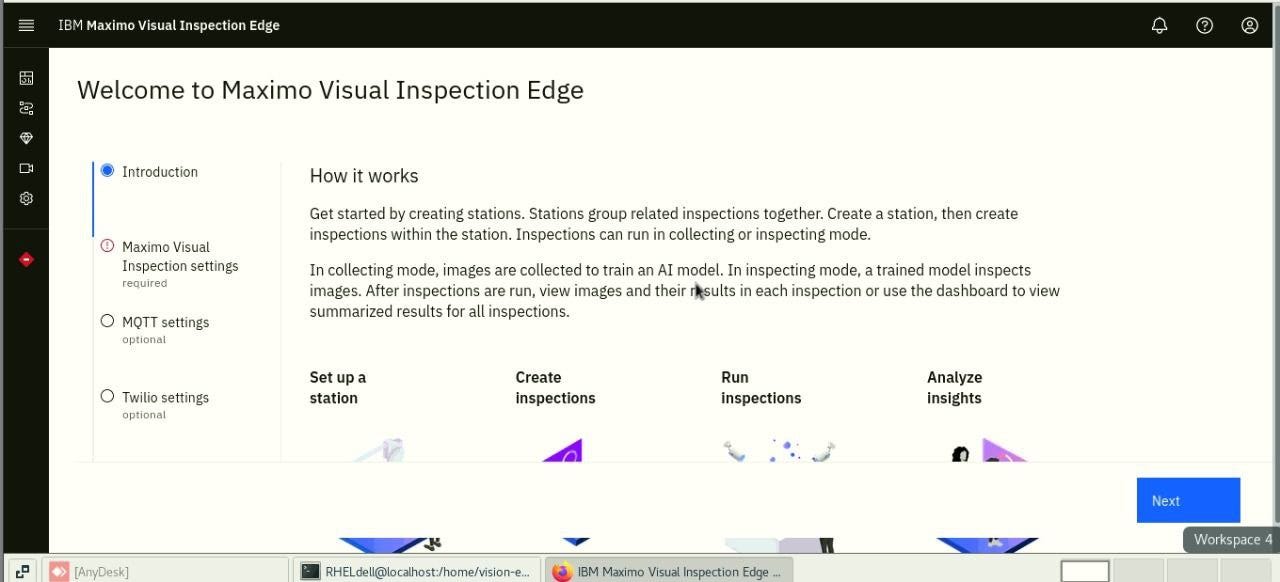Click IBM Maximo Visual Inspection Edge header title
Screen dimensions: 1280x582
point(168,25)
